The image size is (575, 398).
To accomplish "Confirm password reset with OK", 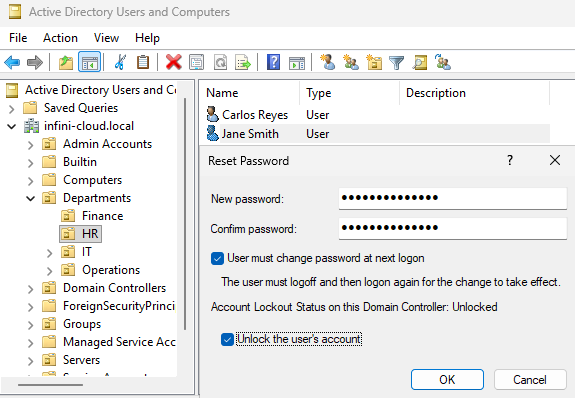I will (x=447, y=379).
